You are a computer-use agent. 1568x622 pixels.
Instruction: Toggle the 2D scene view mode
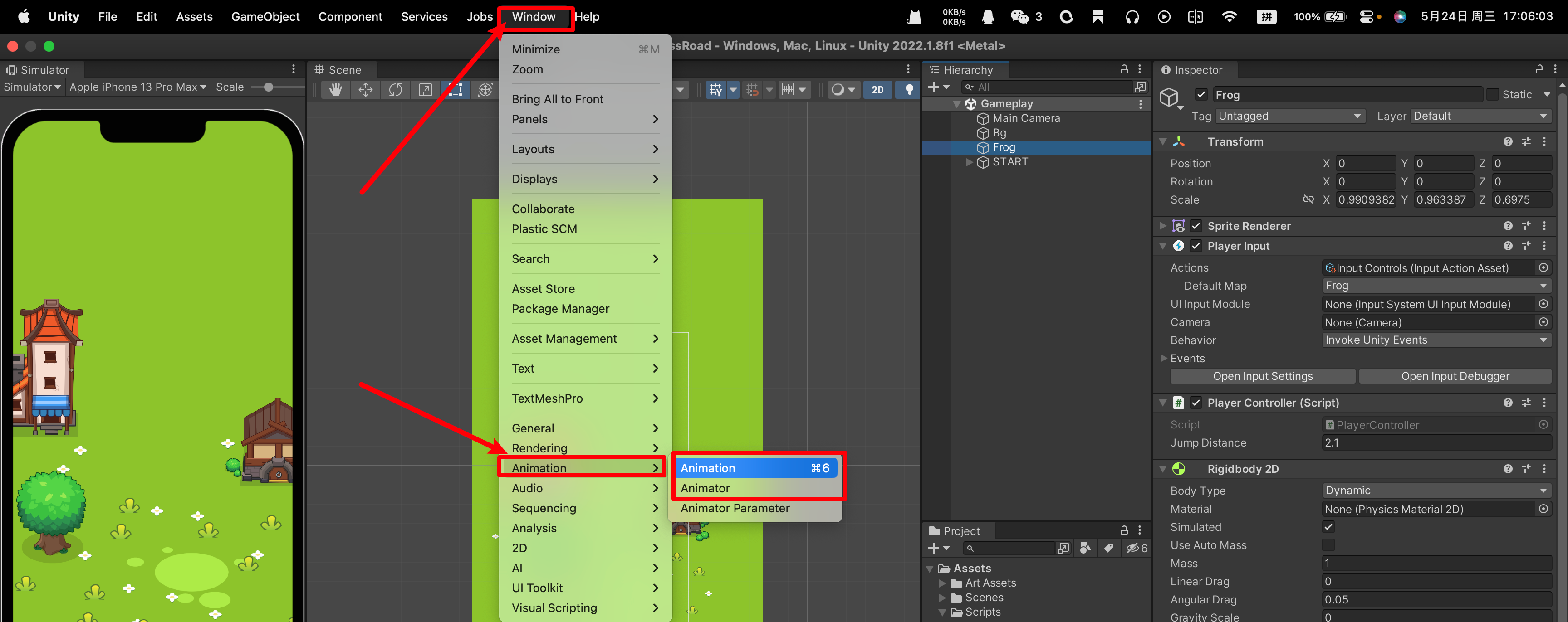878,90
